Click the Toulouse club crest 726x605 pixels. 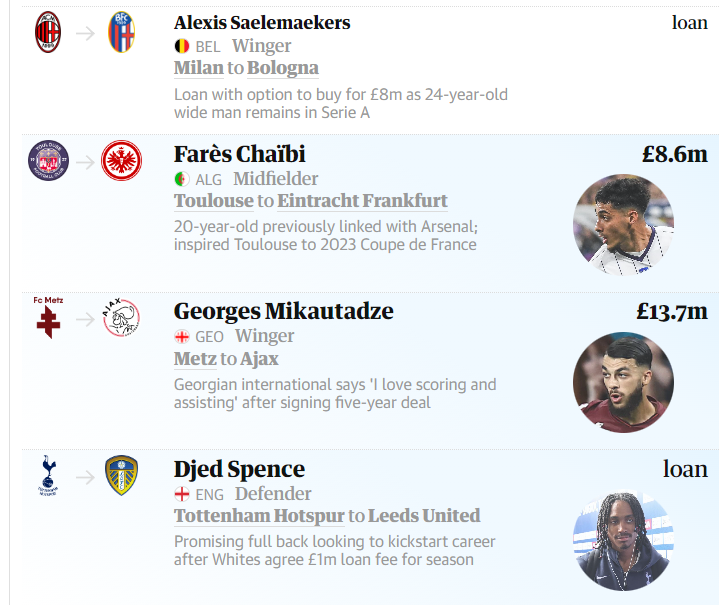(48, 160)
